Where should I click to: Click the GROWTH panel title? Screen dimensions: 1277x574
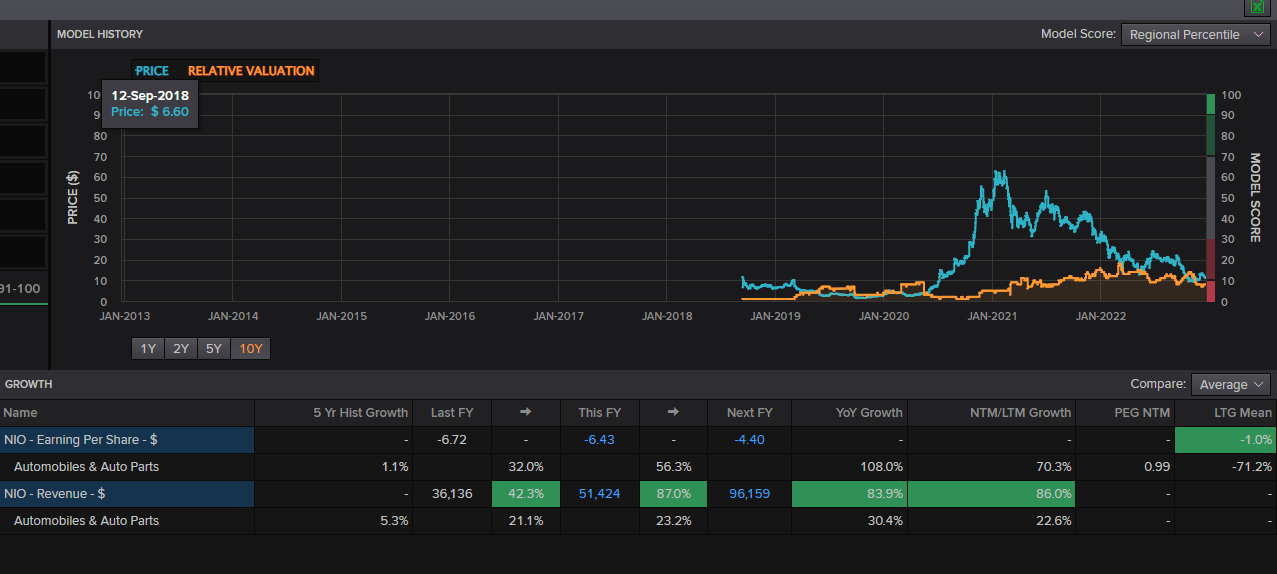(29, 384)
